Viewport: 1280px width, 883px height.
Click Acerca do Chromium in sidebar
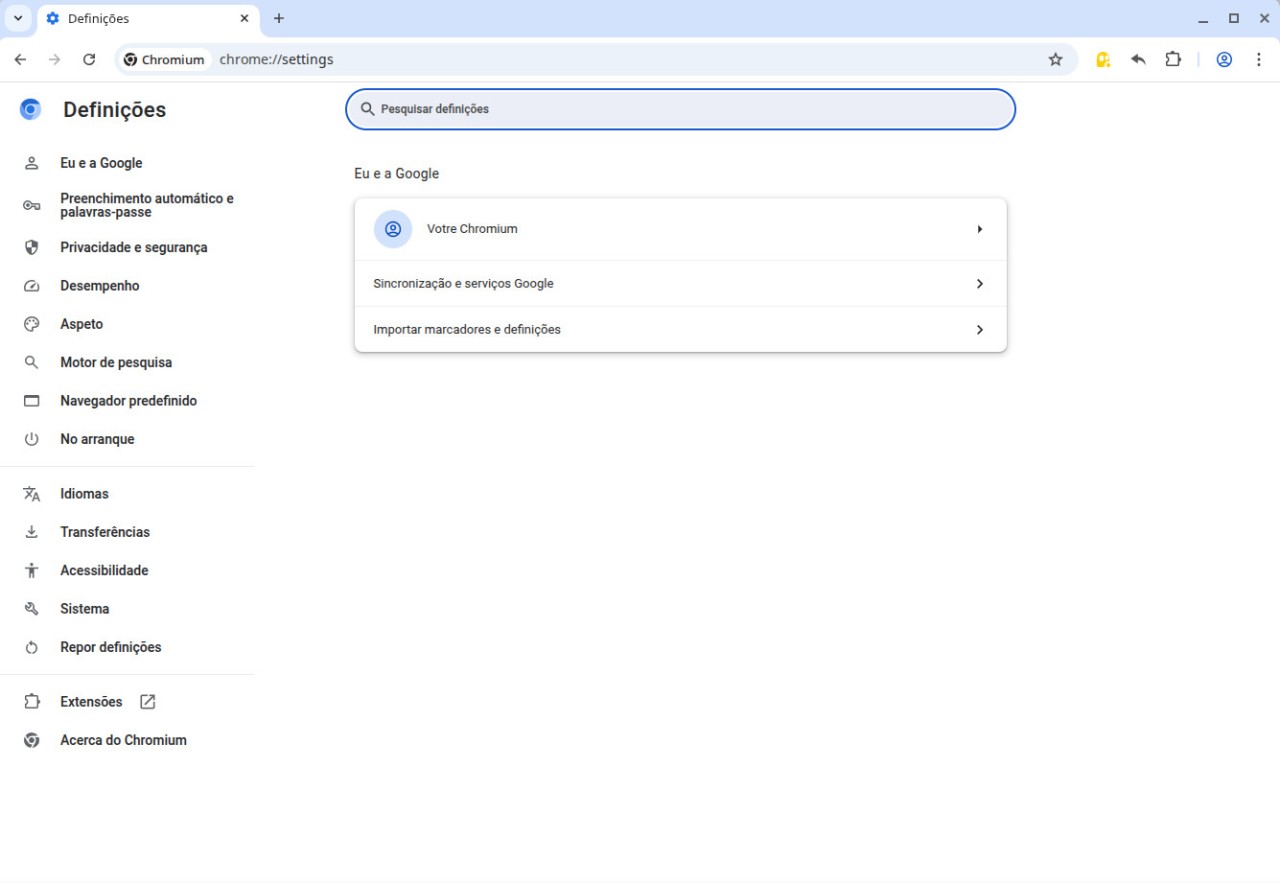tap(123, 740)
